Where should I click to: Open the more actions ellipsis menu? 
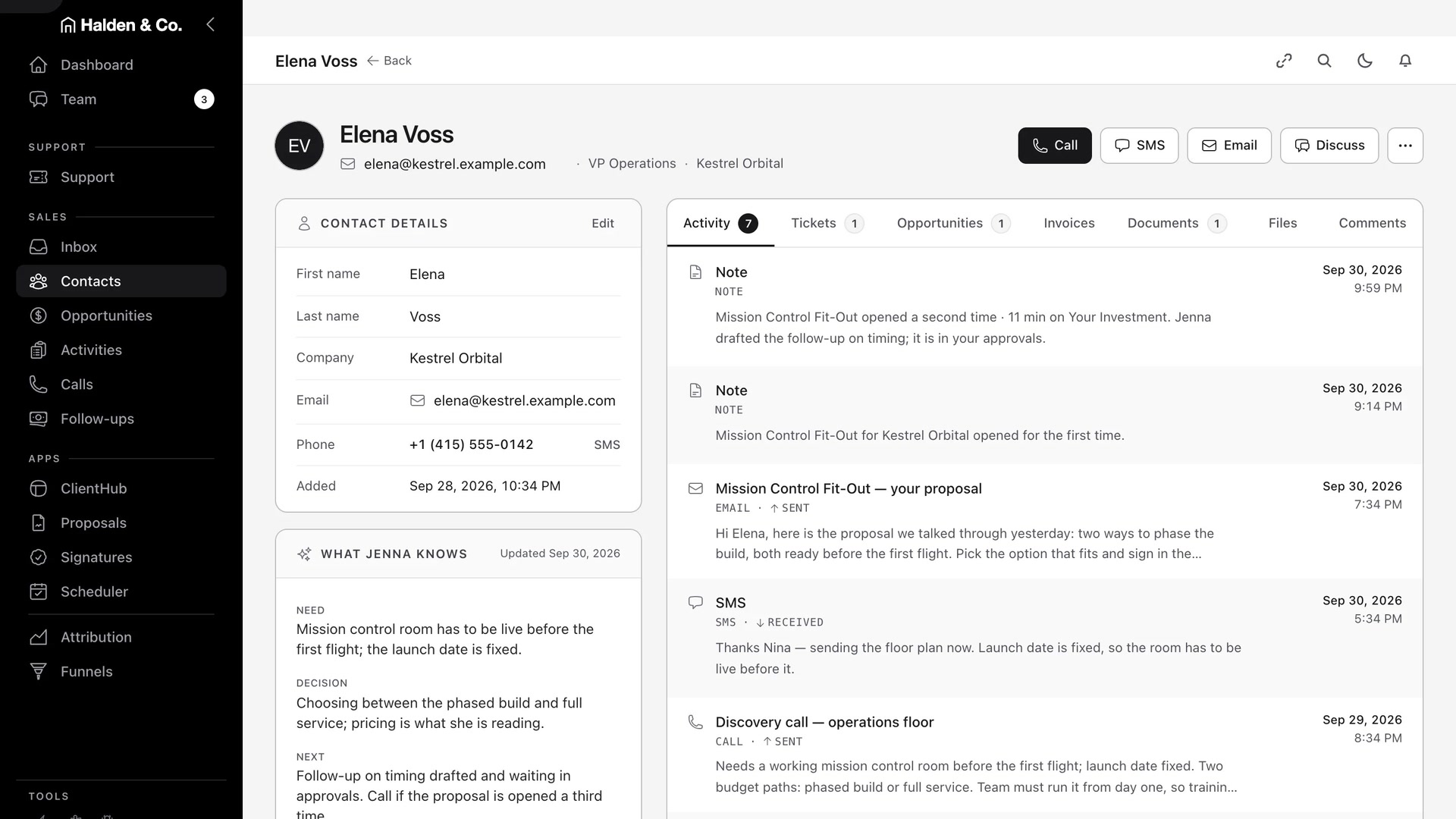tap(1405, 146)
